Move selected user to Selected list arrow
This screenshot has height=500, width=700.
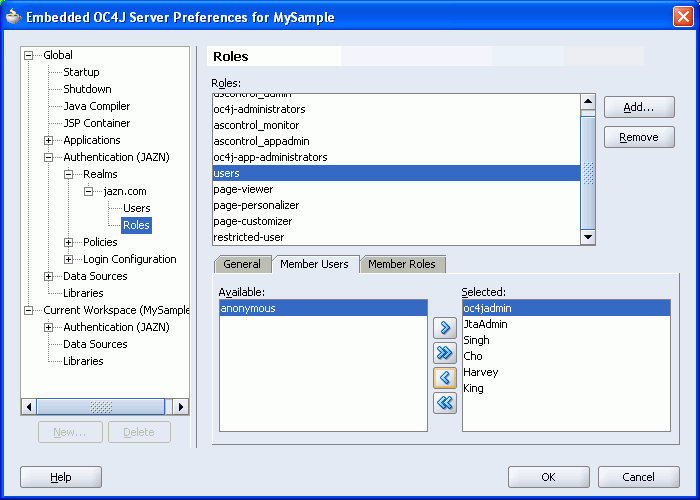click(x=445, y=328)
